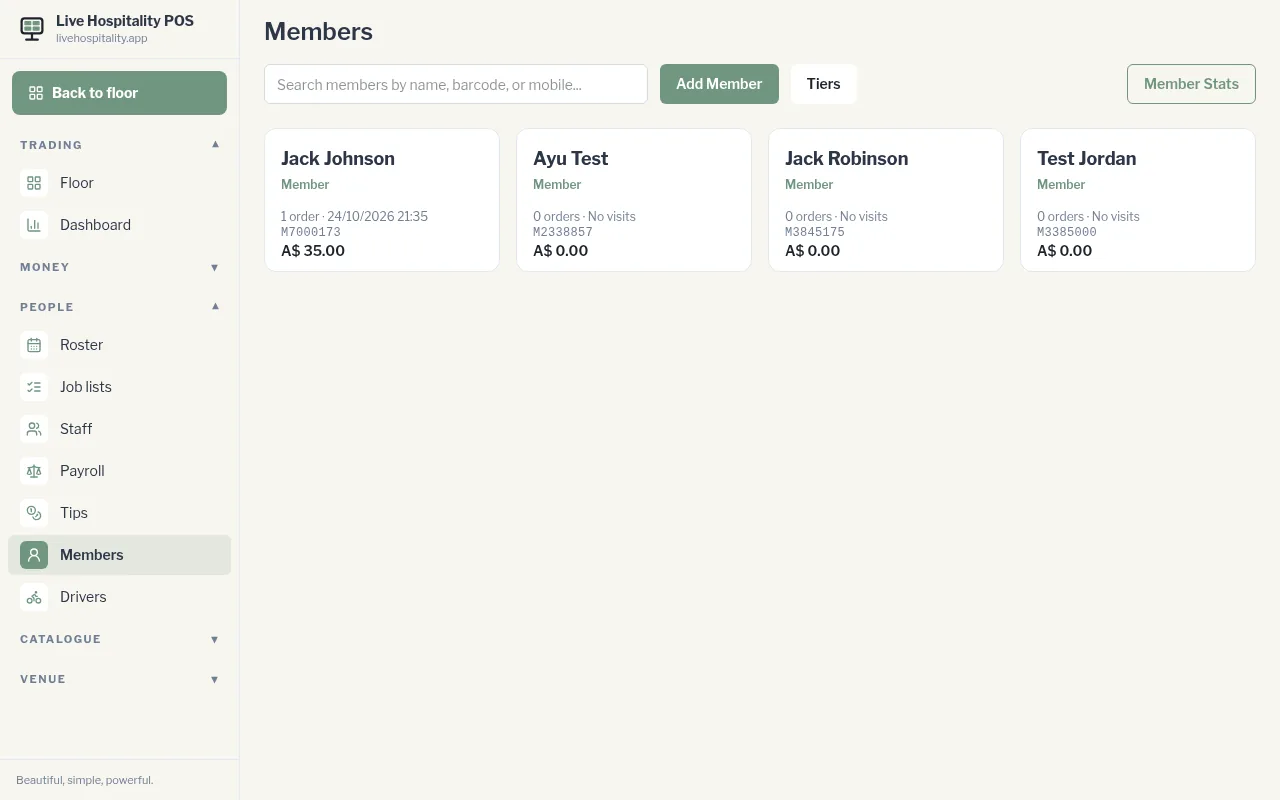Click the Job lists checklist icon
The width and height of the screenshot is (1280, 800).
coord(34,387)
